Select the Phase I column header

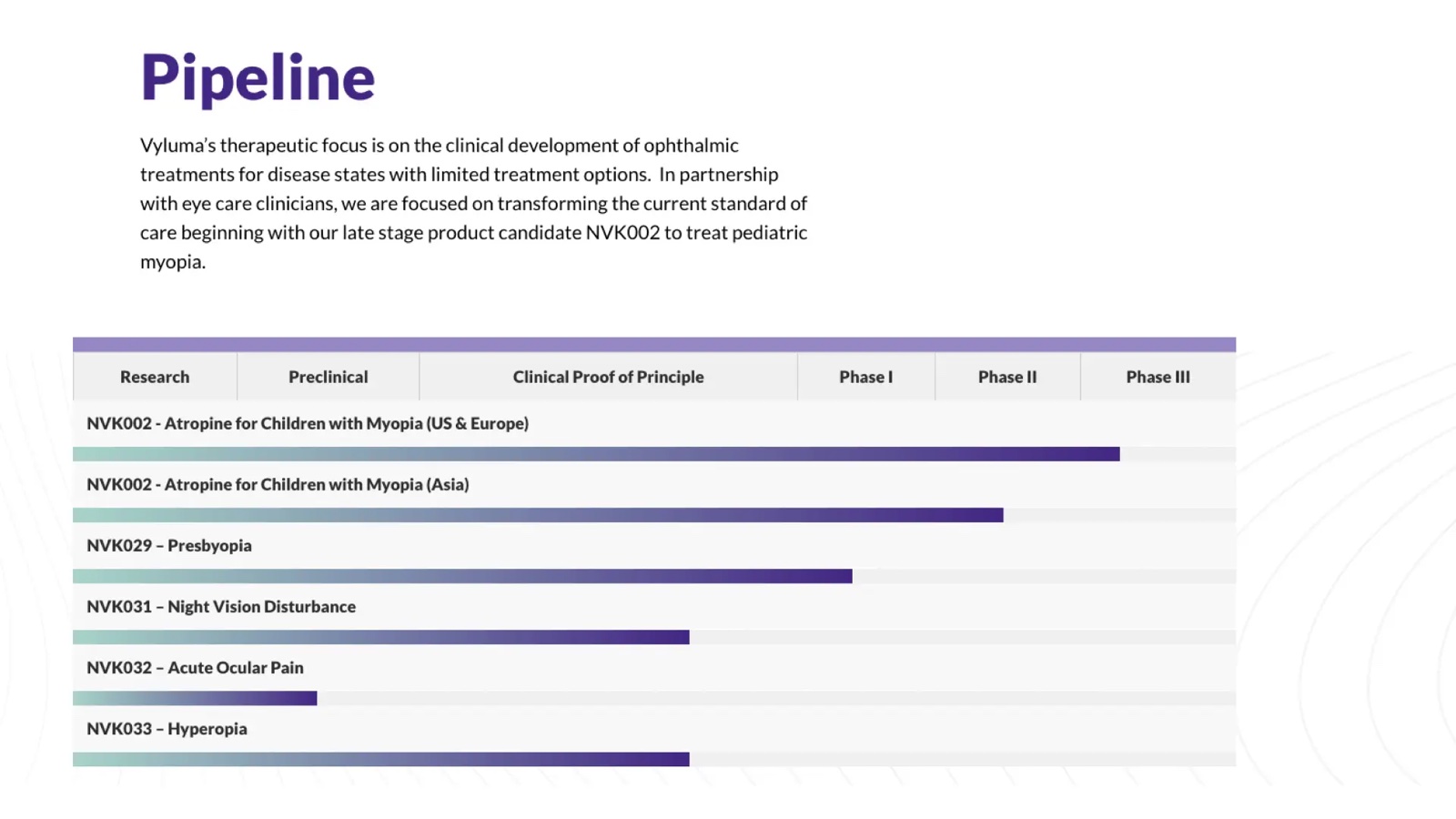[866, 377]
